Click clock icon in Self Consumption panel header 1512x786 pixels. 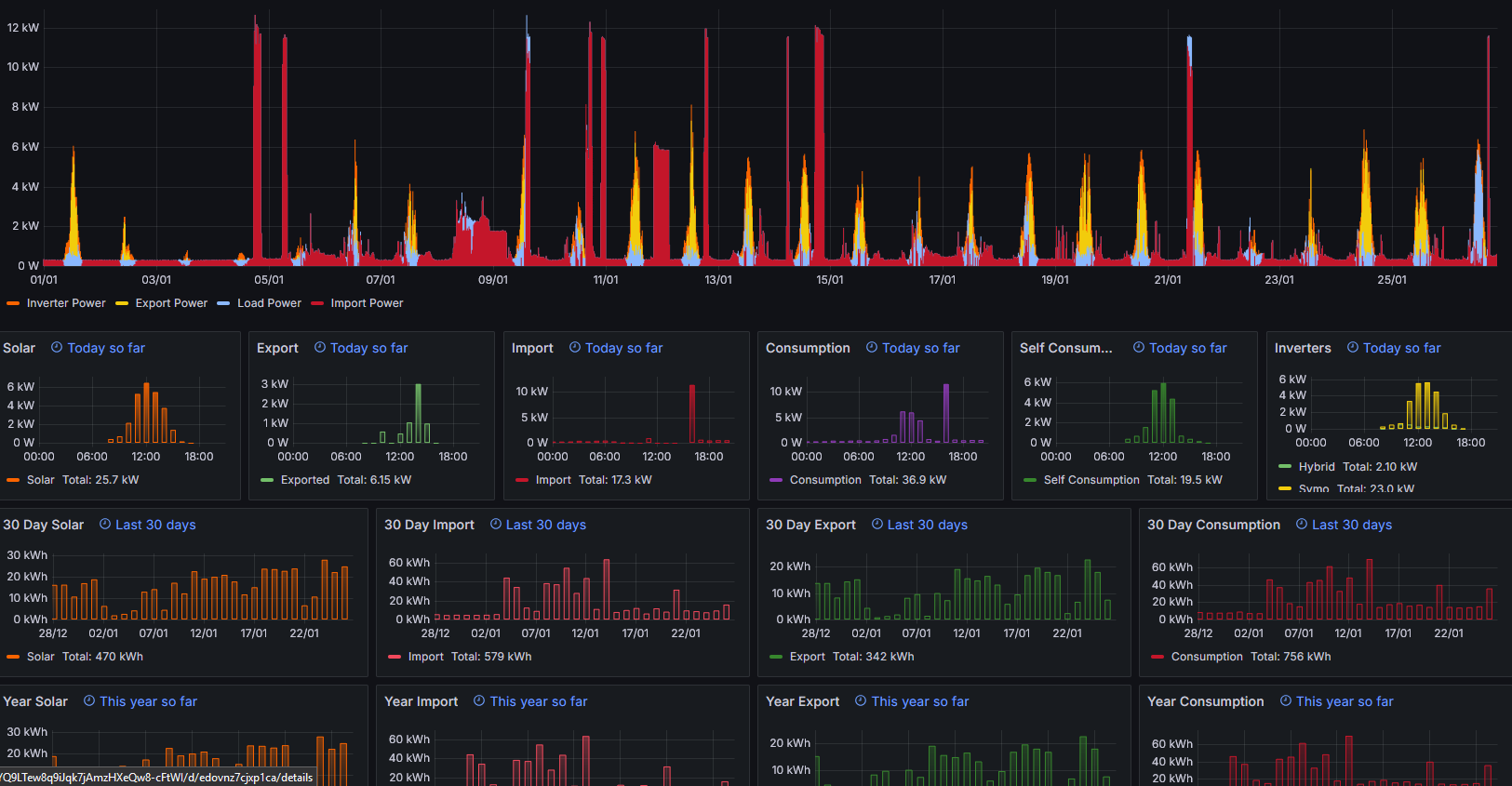pyautogui.click(x=1139, y=347)
